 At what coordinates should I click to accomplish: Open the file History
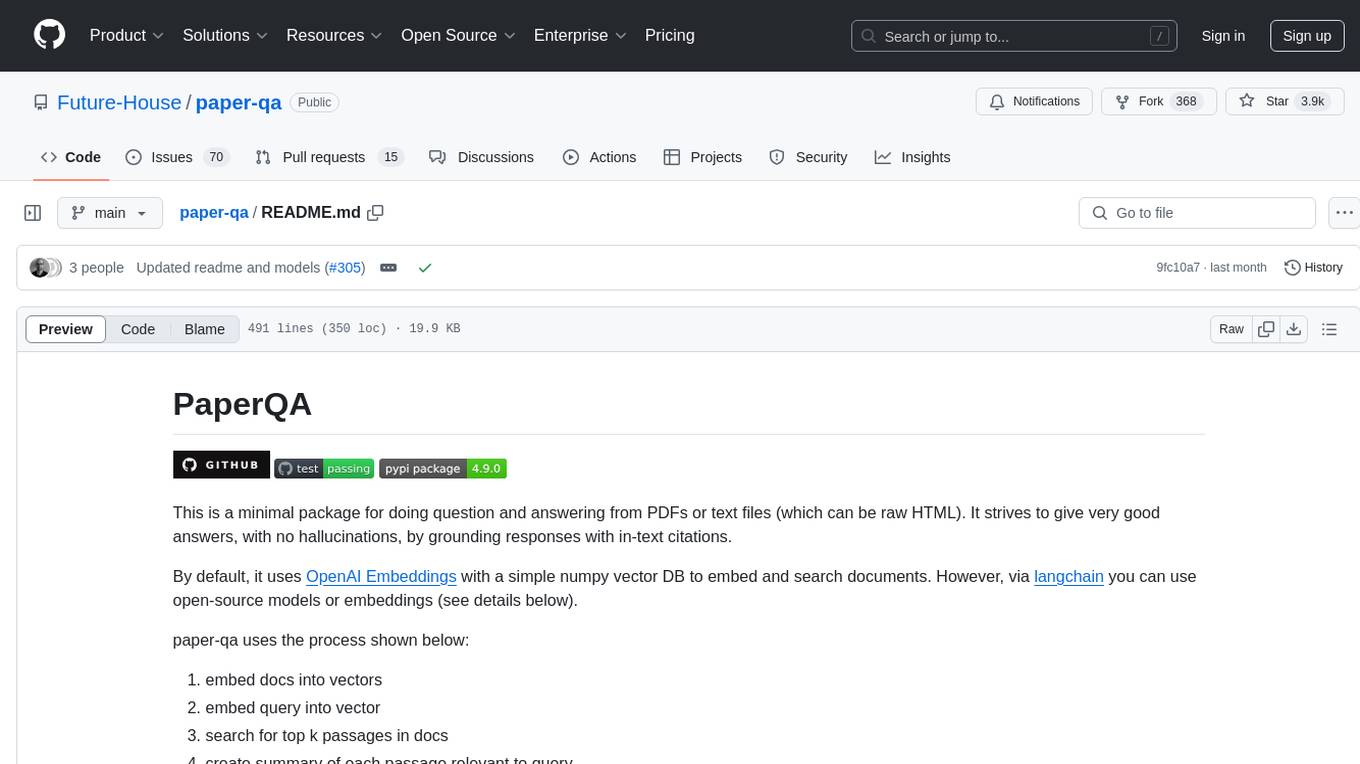coord(1313,268)
